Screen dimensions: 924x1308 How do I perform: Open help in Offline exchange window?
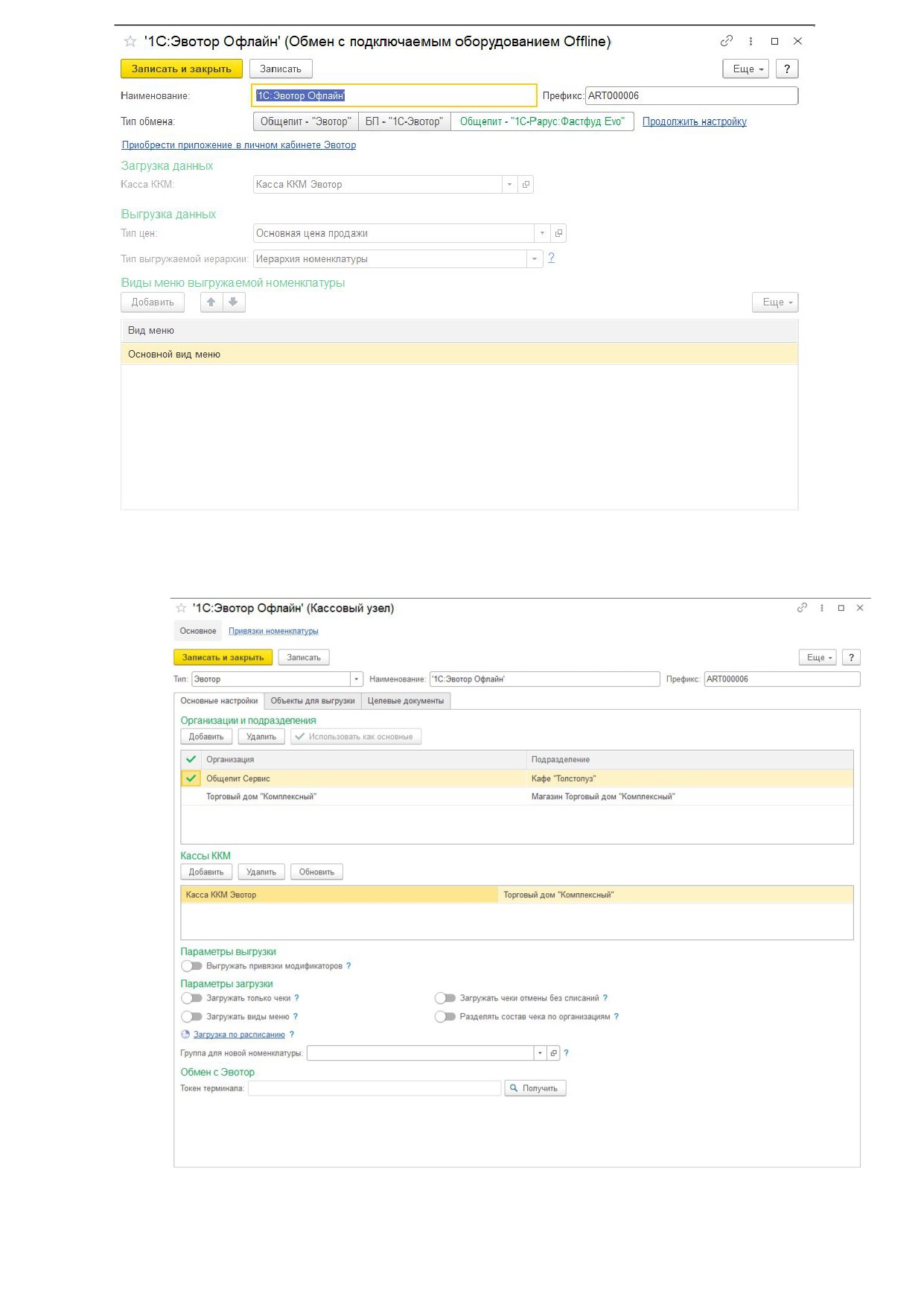click(x=787, y=69)
